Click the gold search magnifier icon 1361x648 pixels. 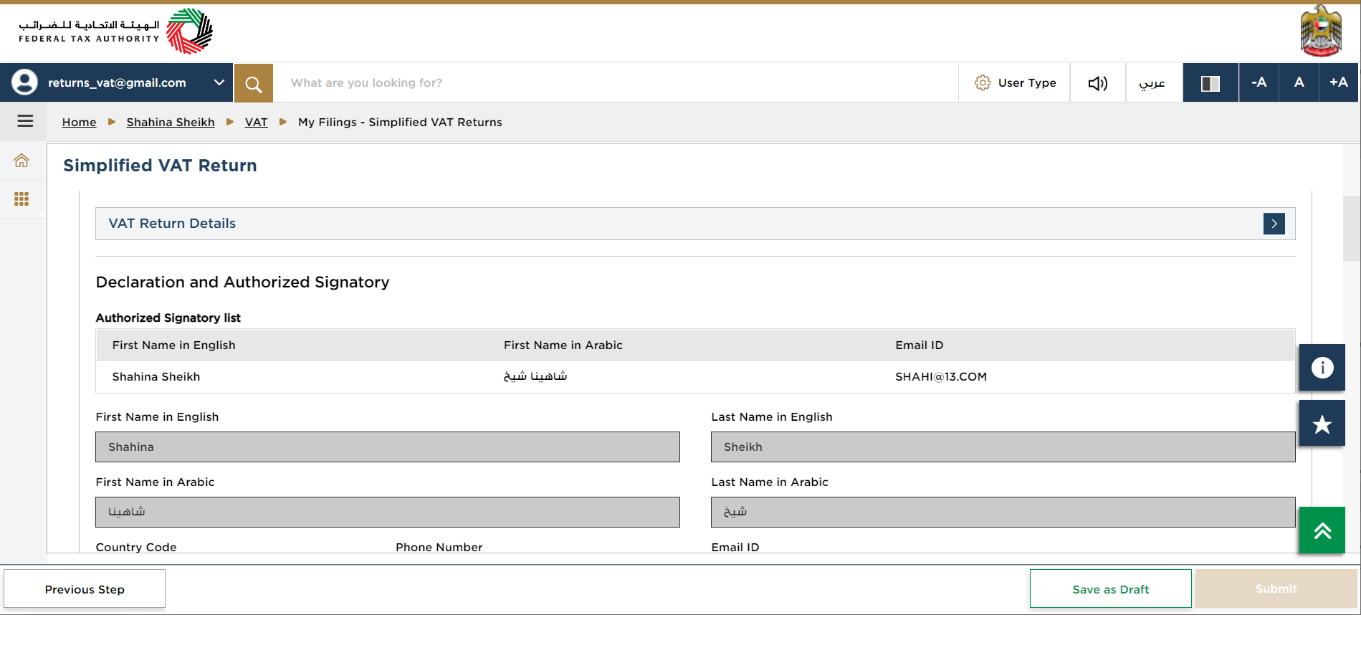click(x=253, y=83)
